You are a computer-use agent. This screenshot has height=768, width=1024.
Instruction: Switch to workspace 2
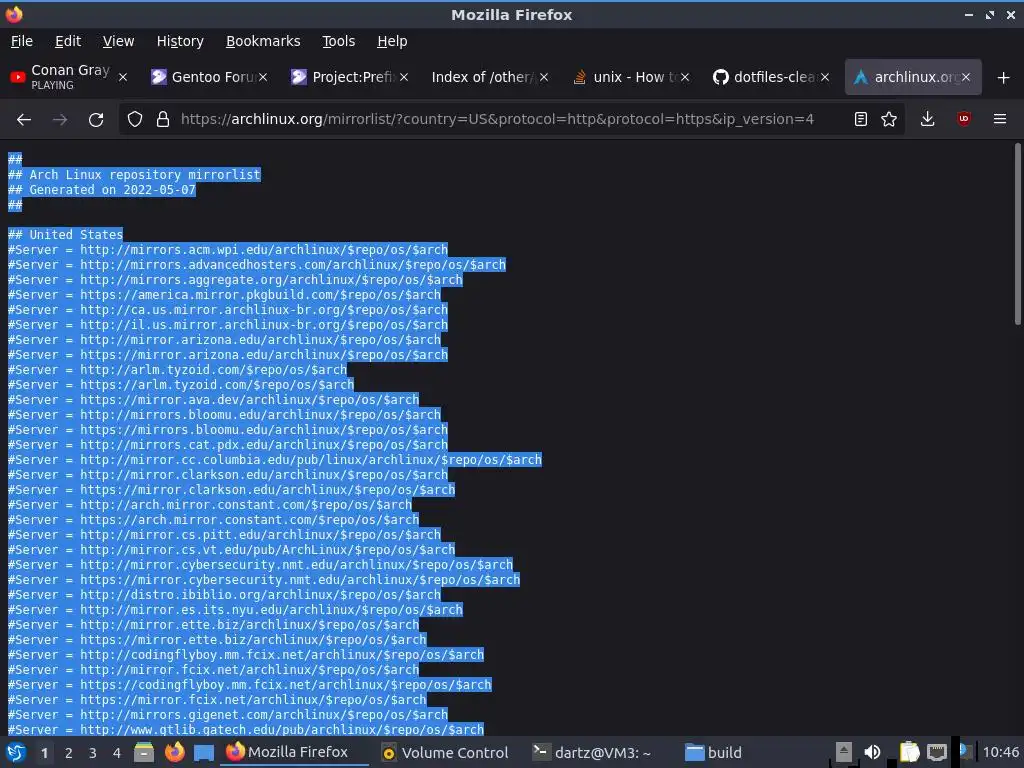(x=69, y=753)
